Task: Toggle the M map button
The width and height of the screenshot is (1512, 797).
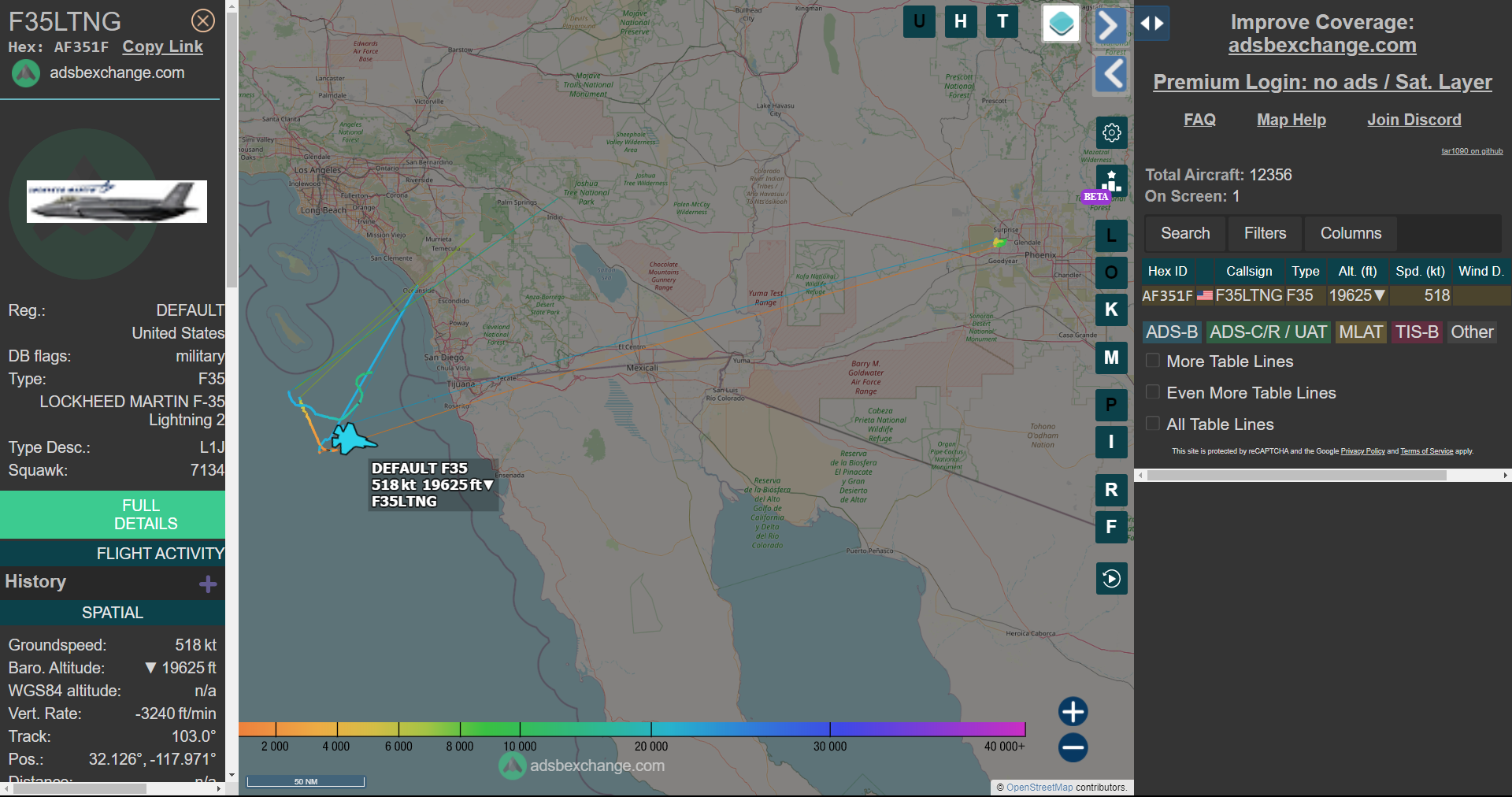Action: 1111,358
